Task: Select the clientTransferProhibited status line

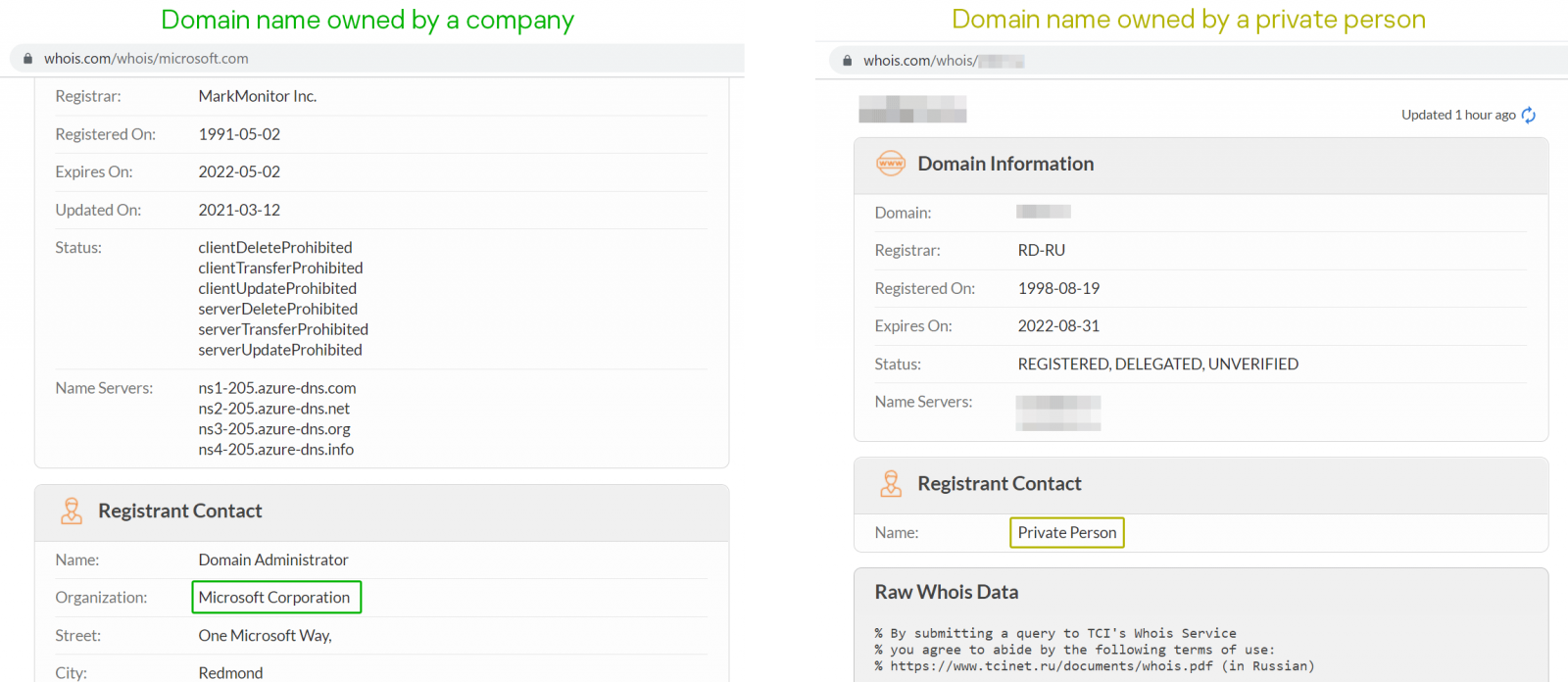Action: (280, 268)
